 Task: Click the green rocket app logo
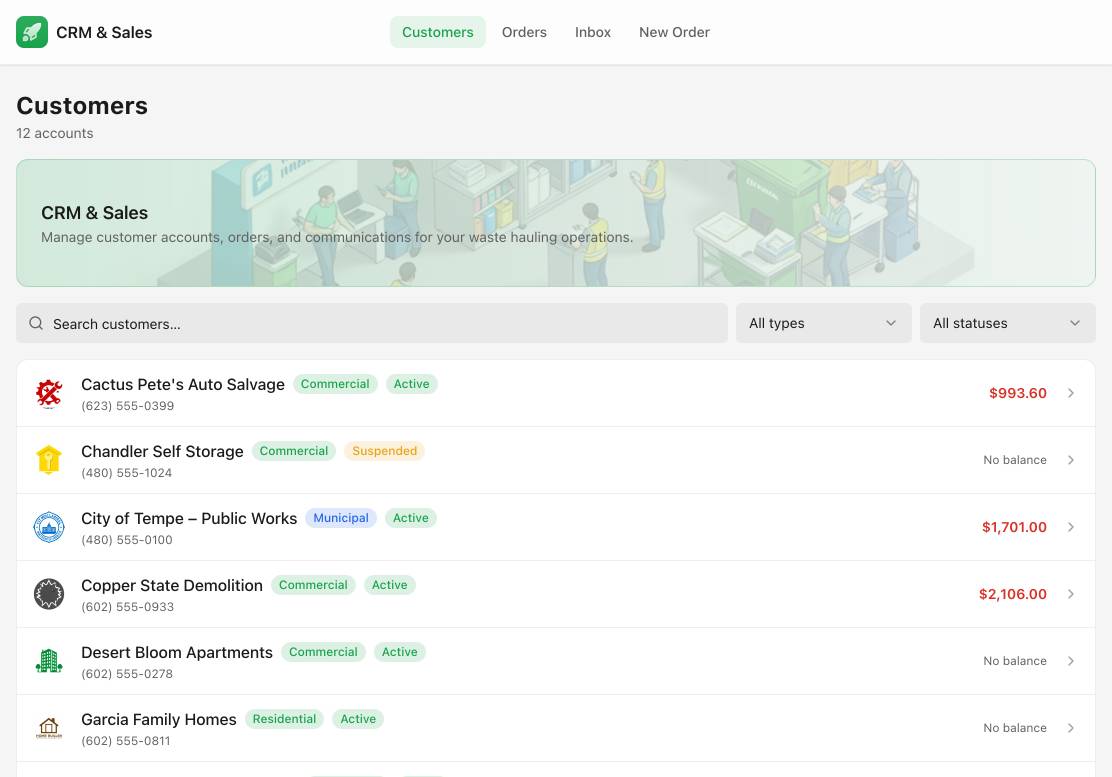point(32,32)
